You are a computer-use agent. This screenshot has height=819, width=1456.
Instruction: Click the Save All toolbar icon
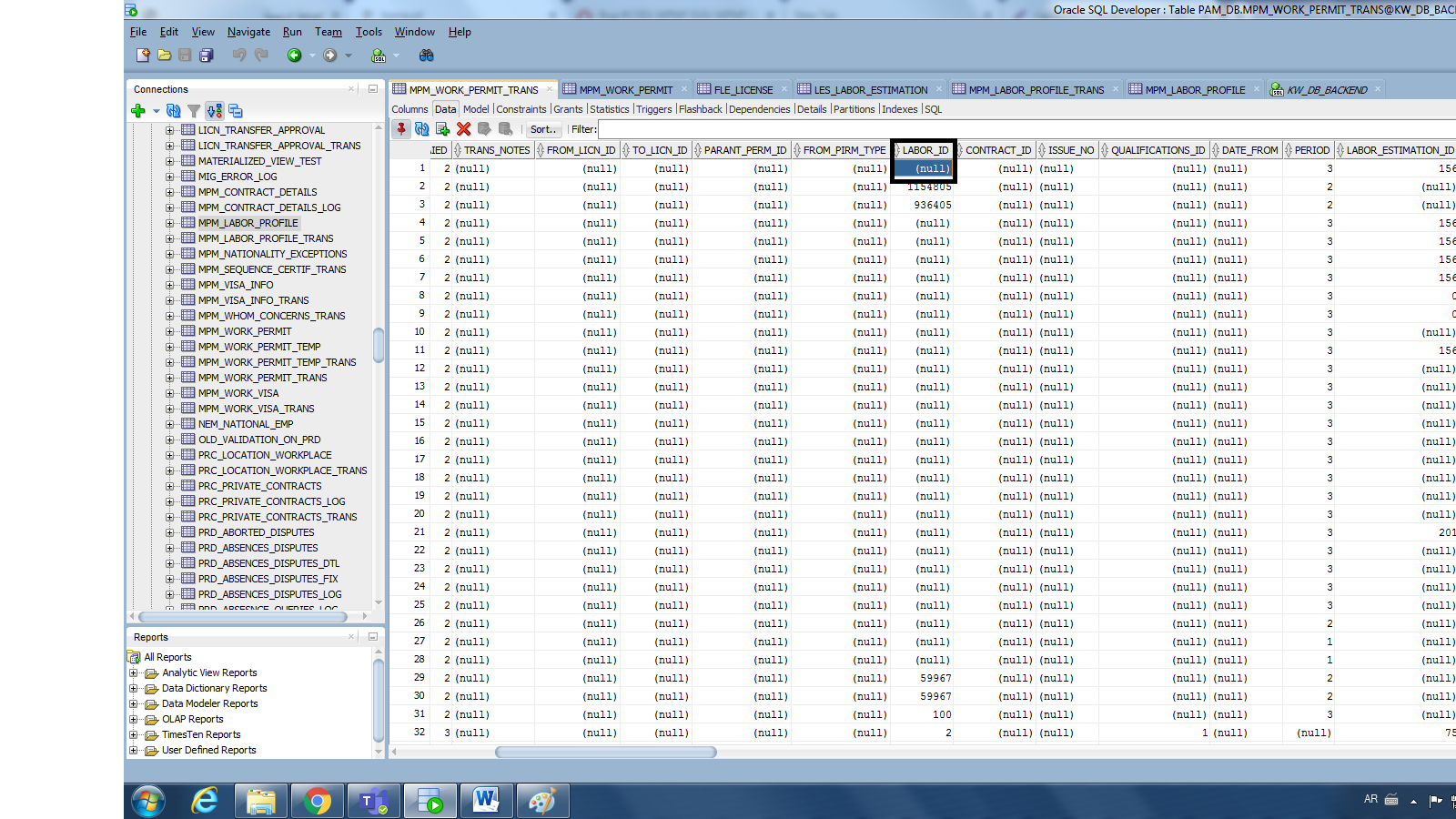click(x=207, y=56)
